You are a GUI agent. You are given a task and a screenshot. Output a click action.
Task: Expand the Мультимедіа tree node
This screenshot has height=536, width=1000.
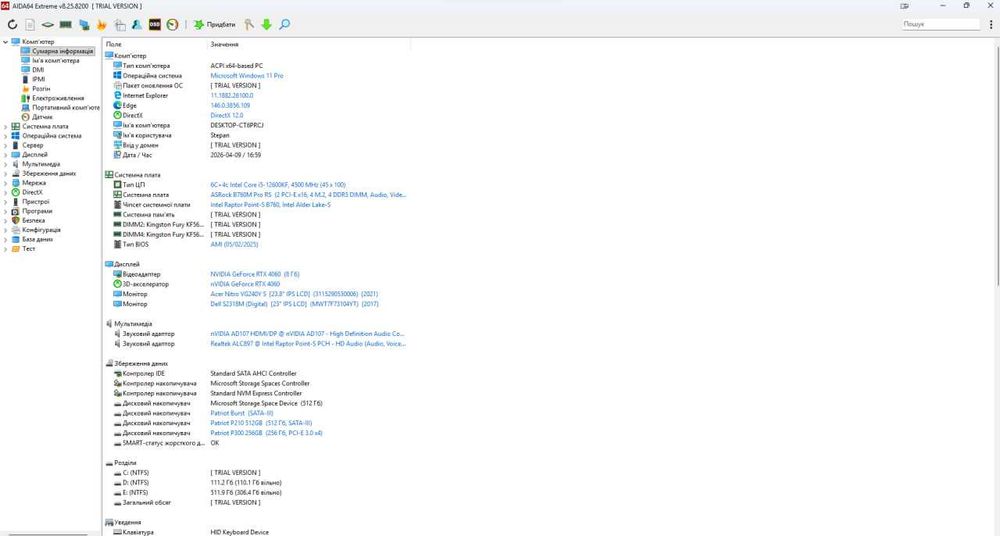[6, 164]
